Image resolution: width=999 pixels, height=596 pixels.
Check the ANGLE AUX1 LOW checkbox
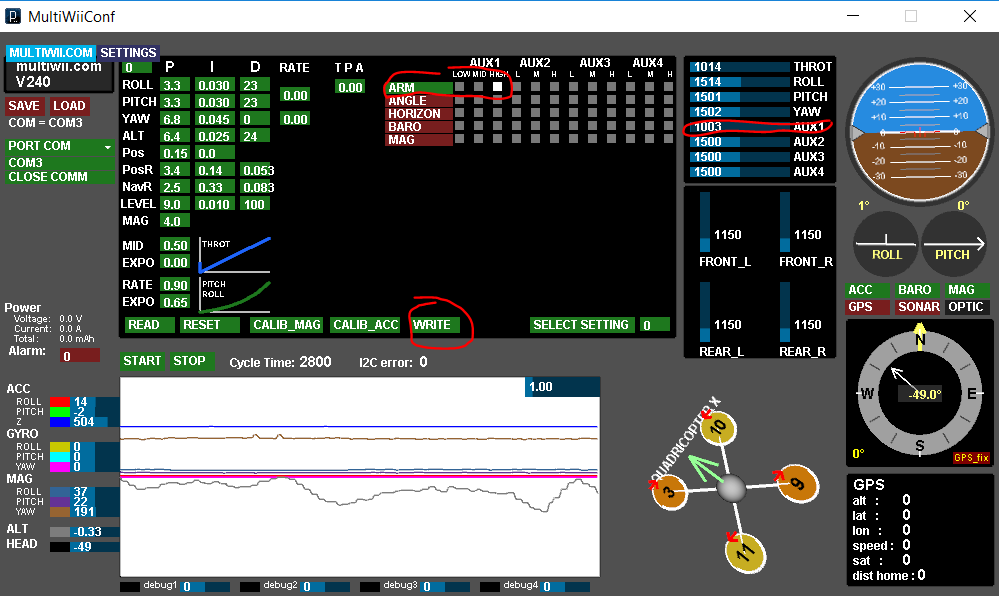[459, 100]
